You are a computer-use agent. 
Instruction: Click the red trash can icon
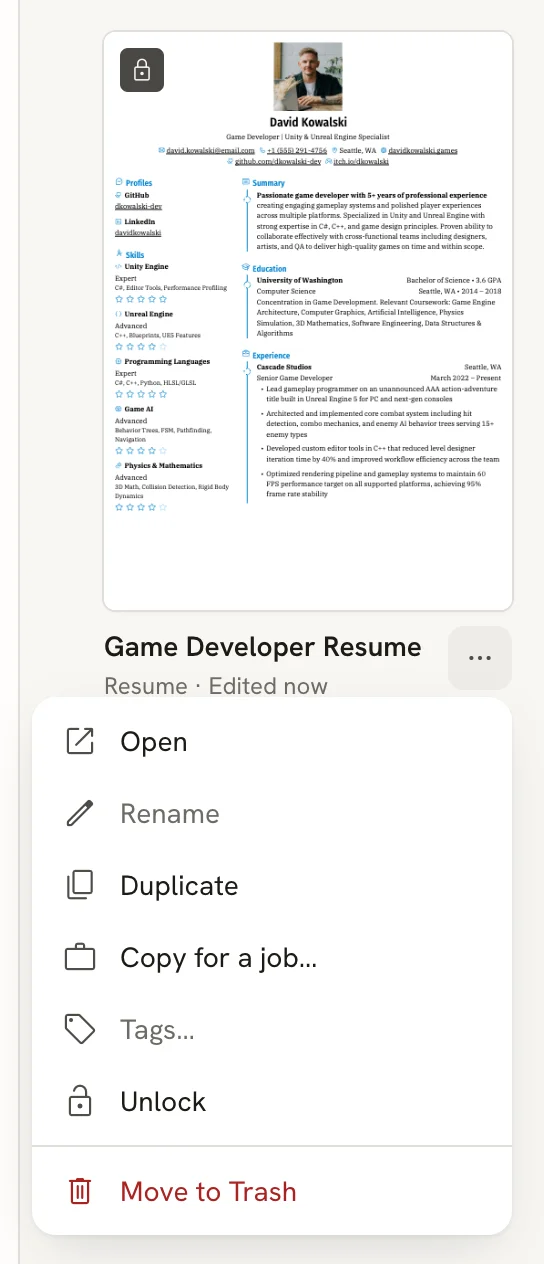coord(80,1192)
